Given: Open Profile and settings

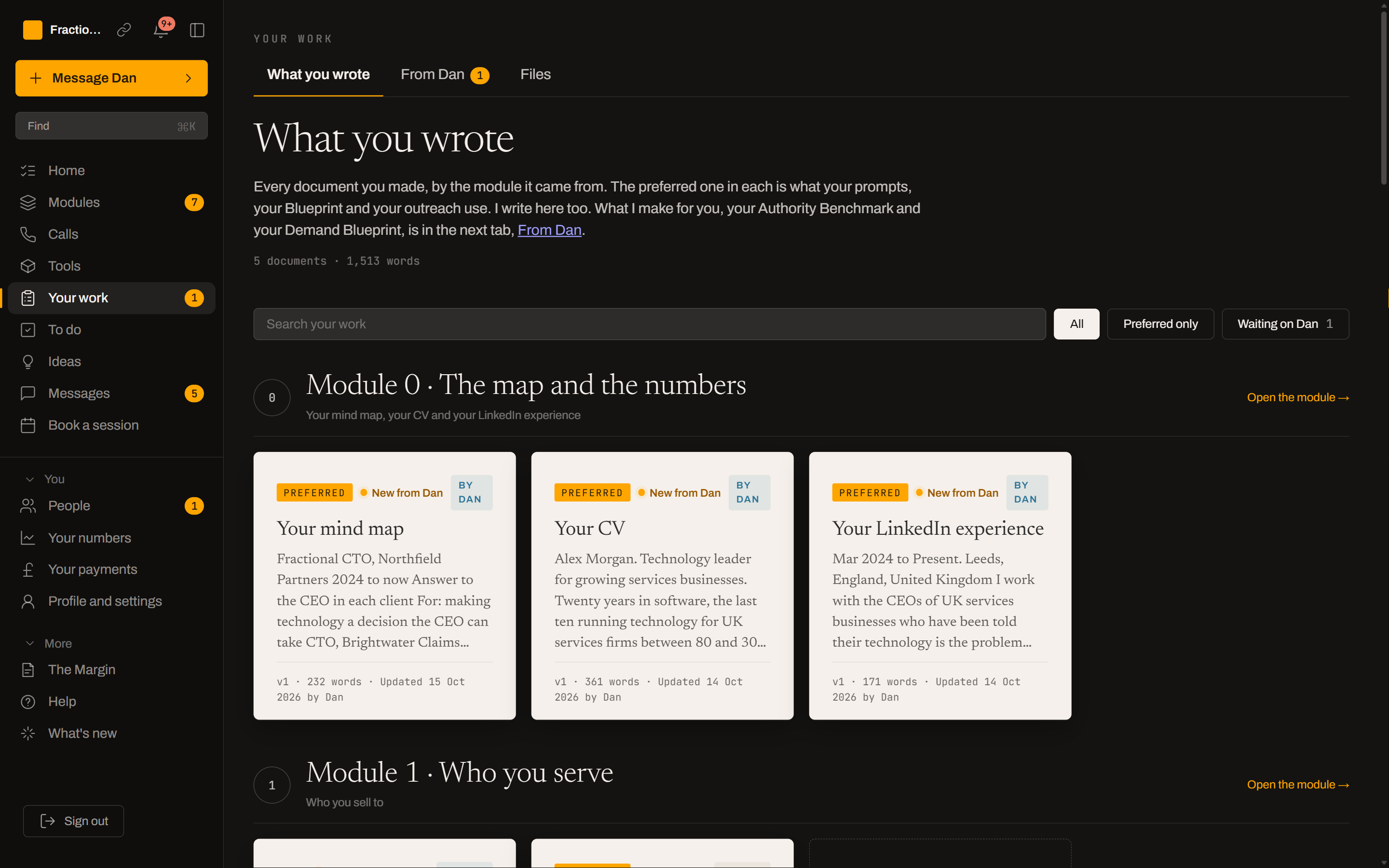Looking at the screenshot, I should 111,601.
